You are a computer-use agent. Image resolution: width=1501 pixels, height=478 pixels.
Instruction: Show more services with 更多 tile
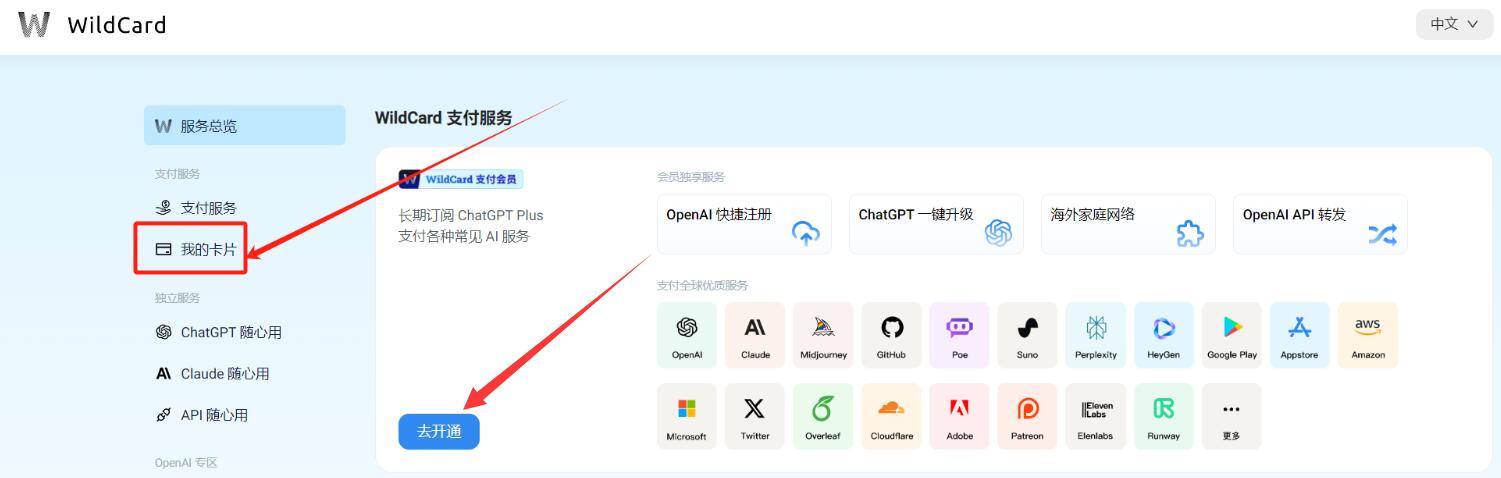coord(1231,416)
